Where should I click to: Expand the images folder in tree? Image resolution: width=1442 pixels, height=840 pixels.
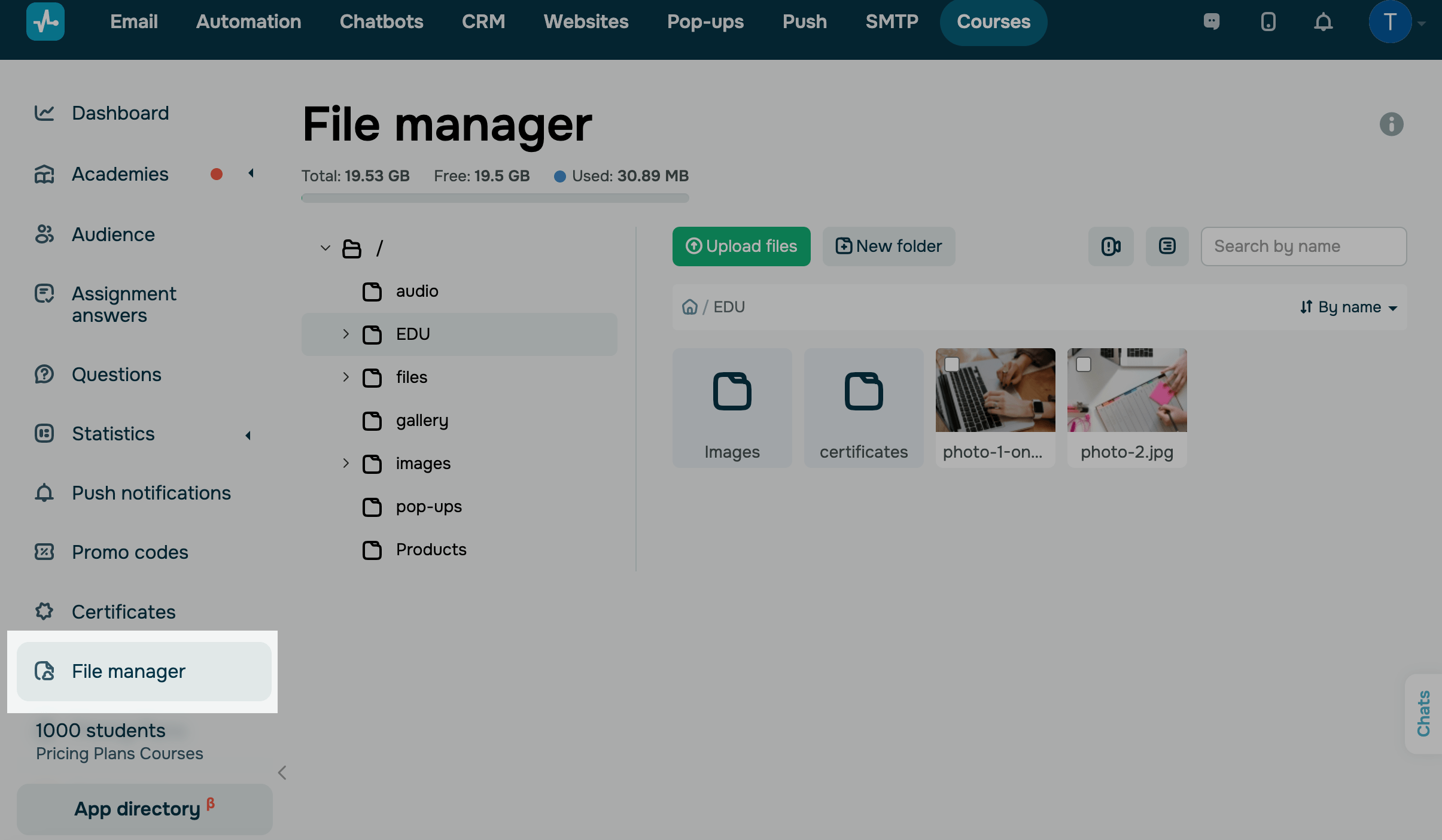(x=346, y=463)
